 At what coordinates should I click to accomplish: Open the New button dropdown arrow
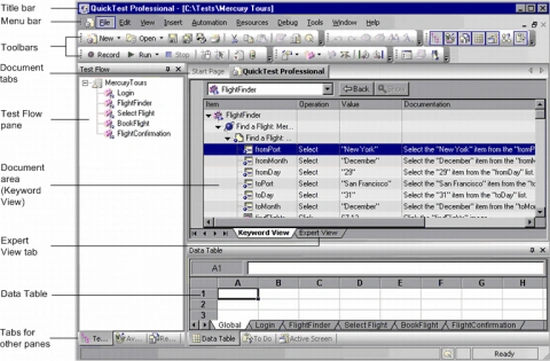119,38
